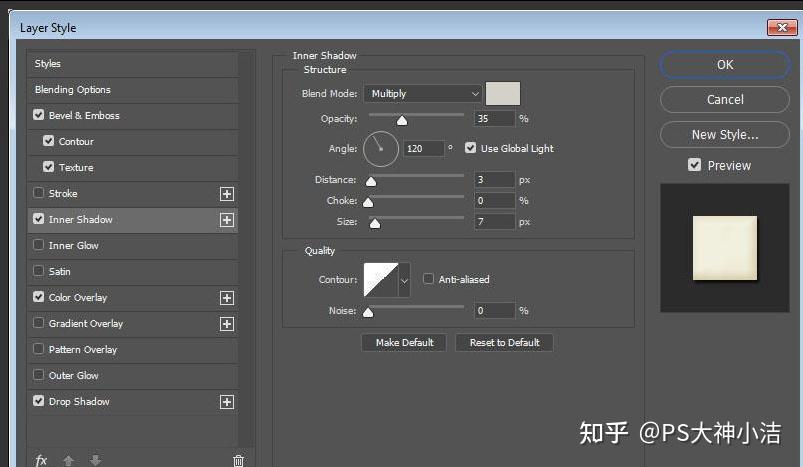Uncheck the Color Overlay checkbox
Viewport: 803px width, 467px height.
click(38, 297)
